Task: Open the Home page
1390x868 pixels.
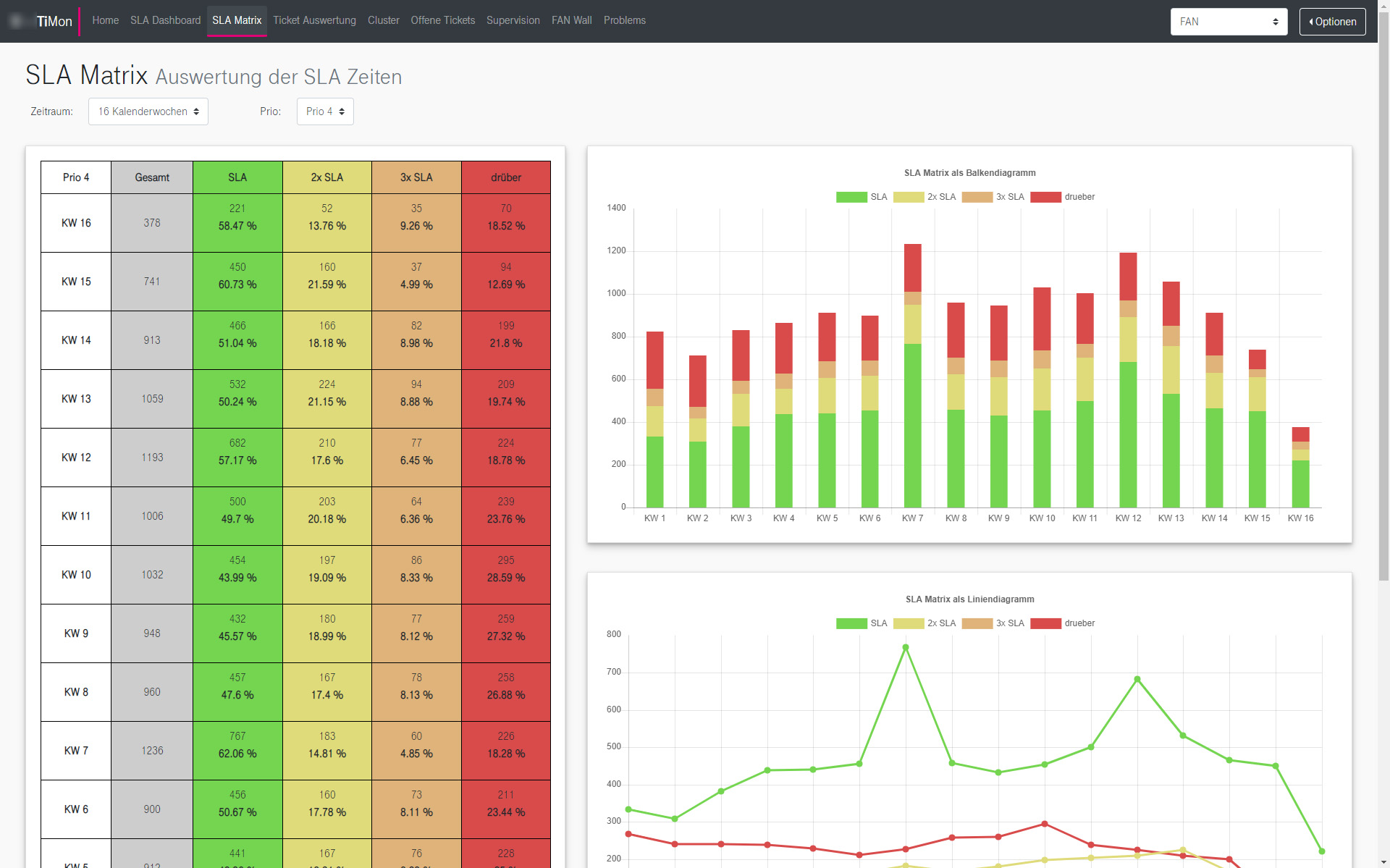Action: (x=105, y=20)
